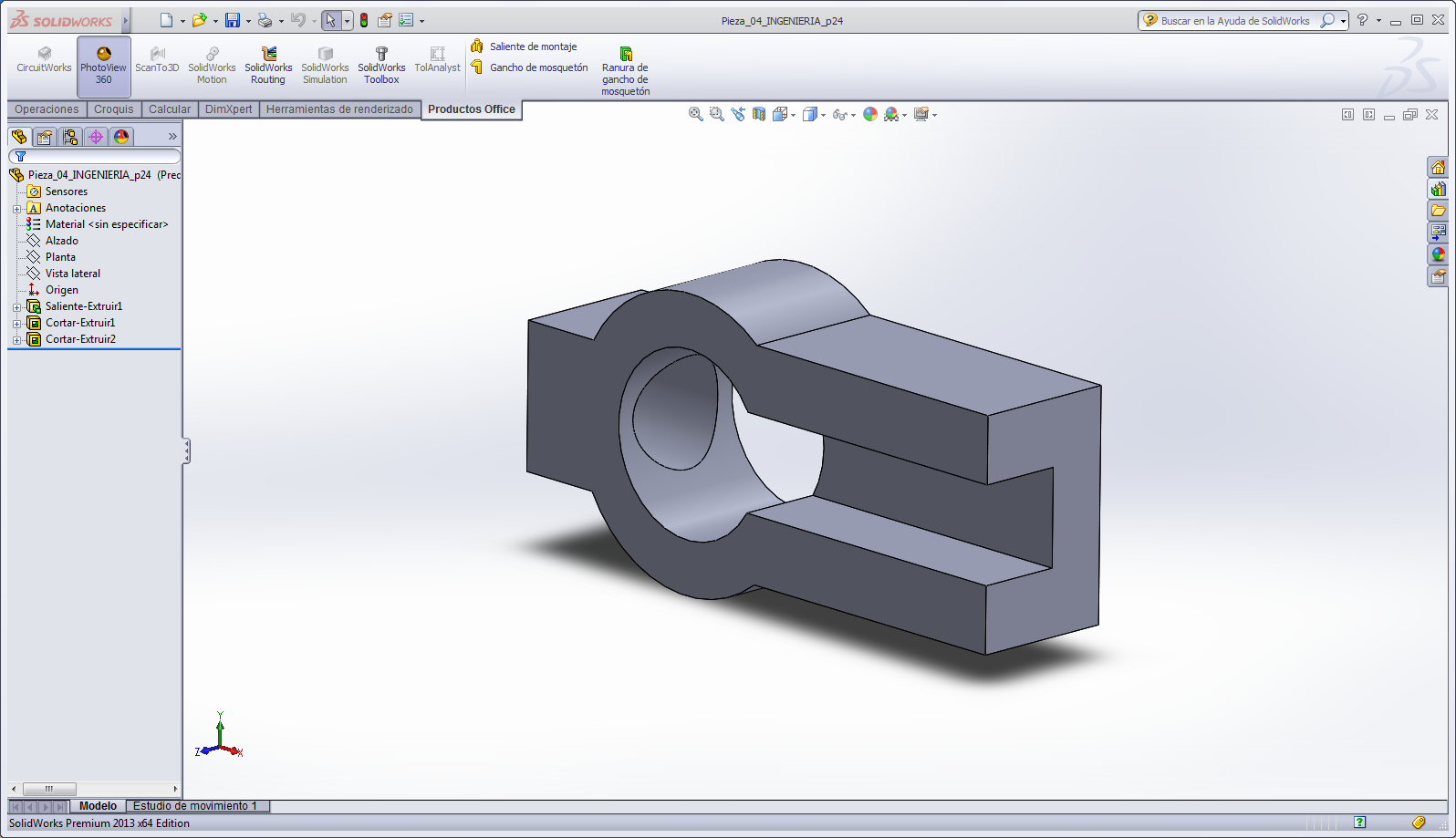The height and width of the screenshot is (838, 1456).
Task: Open the DimXpertManager crosshair tab
Action: coord(96,137)
